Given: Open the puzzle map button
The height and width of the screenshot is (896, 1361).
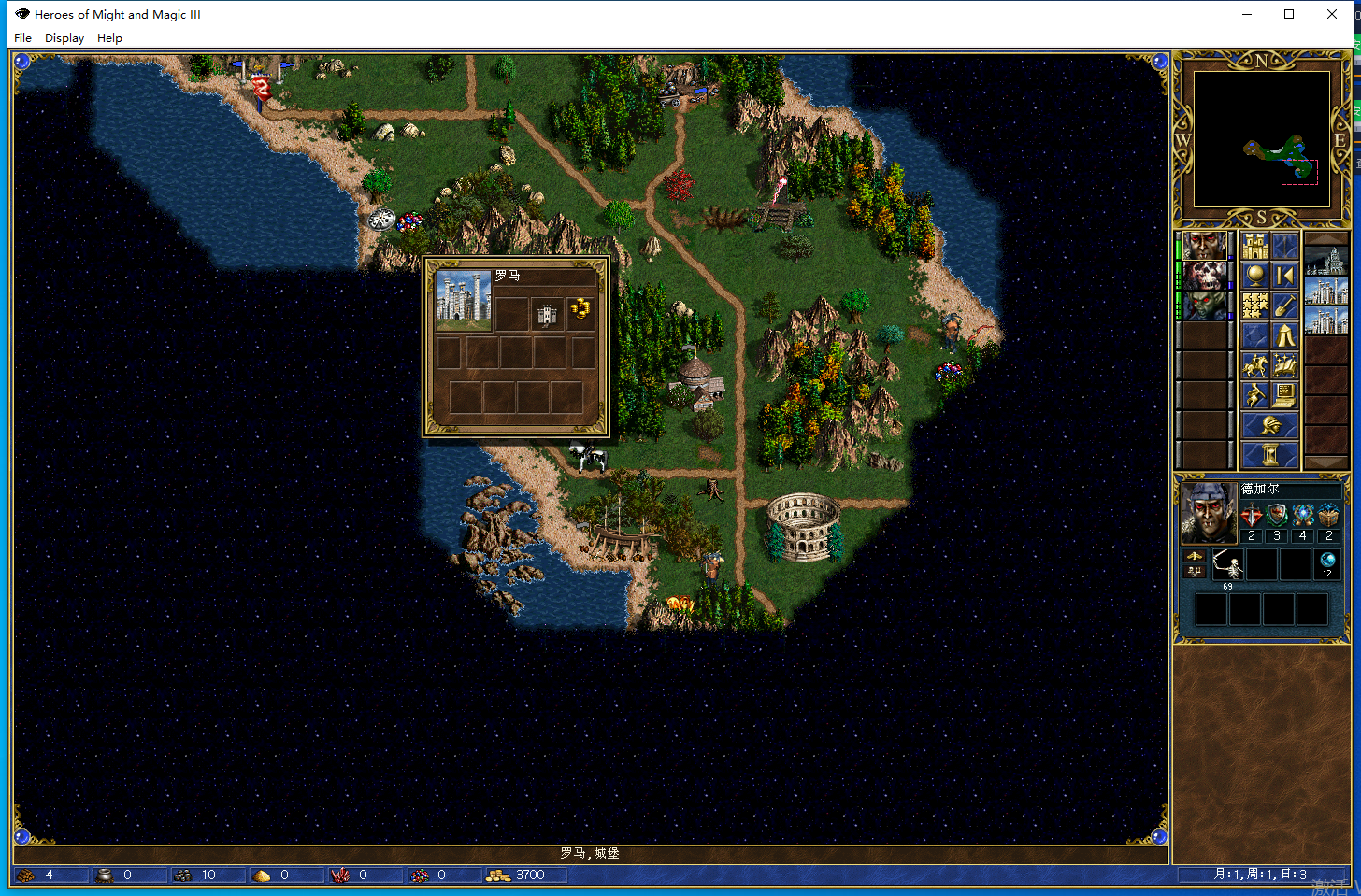Looking at the screenshot, I should [1255, 306].
